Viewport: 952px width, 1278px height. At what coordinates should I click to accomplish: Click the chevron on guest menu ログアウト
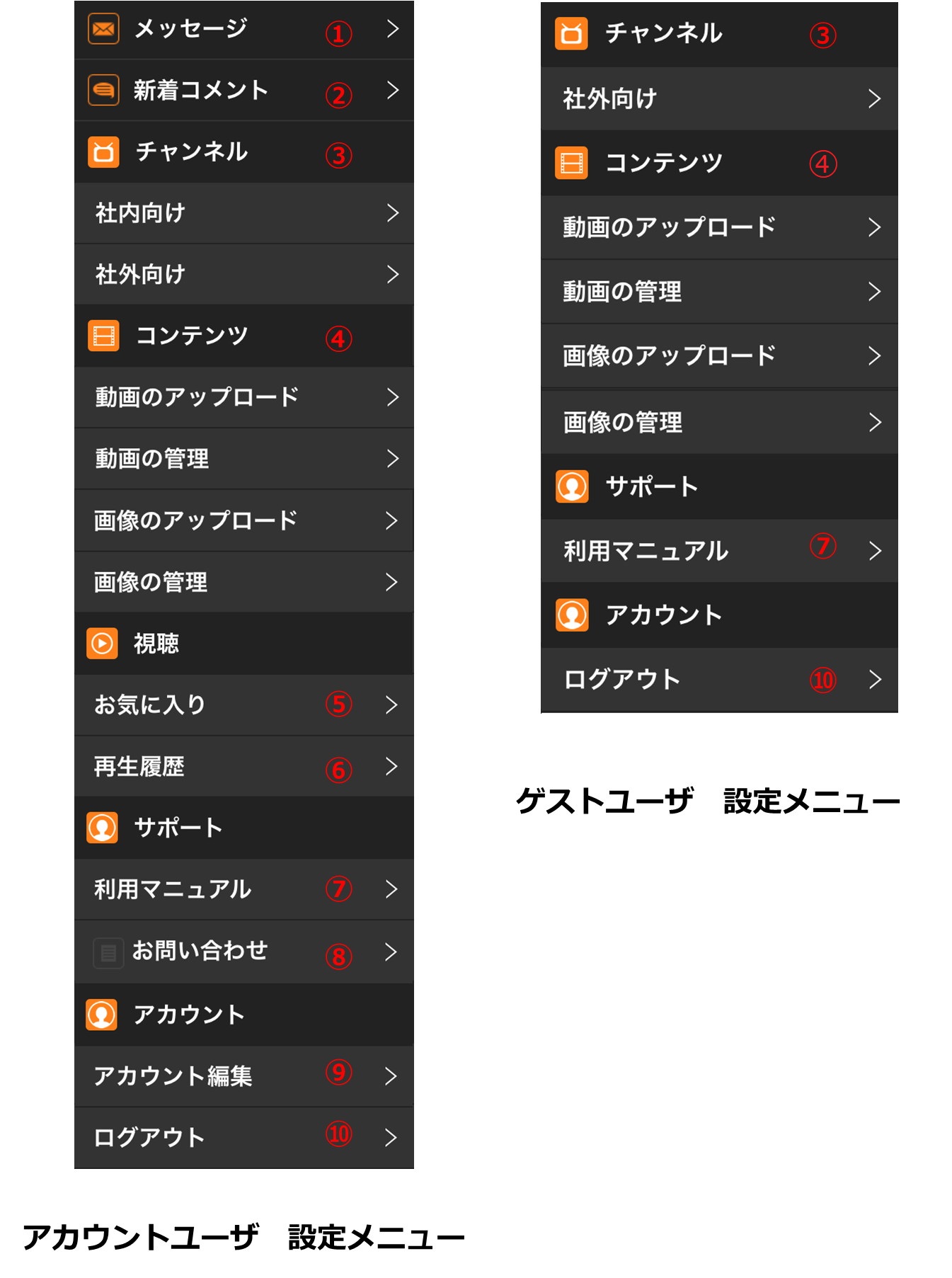pyautogui.click(x=875, y=680)
